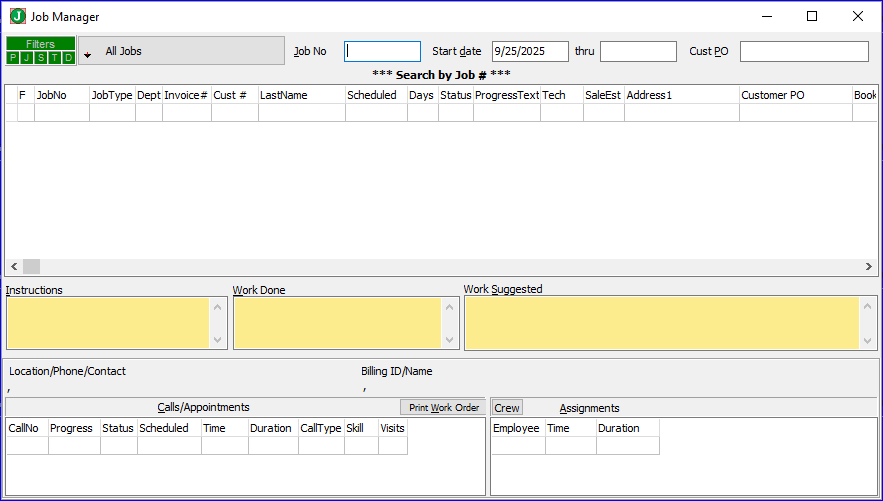Click the Time column header in Assignments
The image size is (883, 501).
coord(571,428)
